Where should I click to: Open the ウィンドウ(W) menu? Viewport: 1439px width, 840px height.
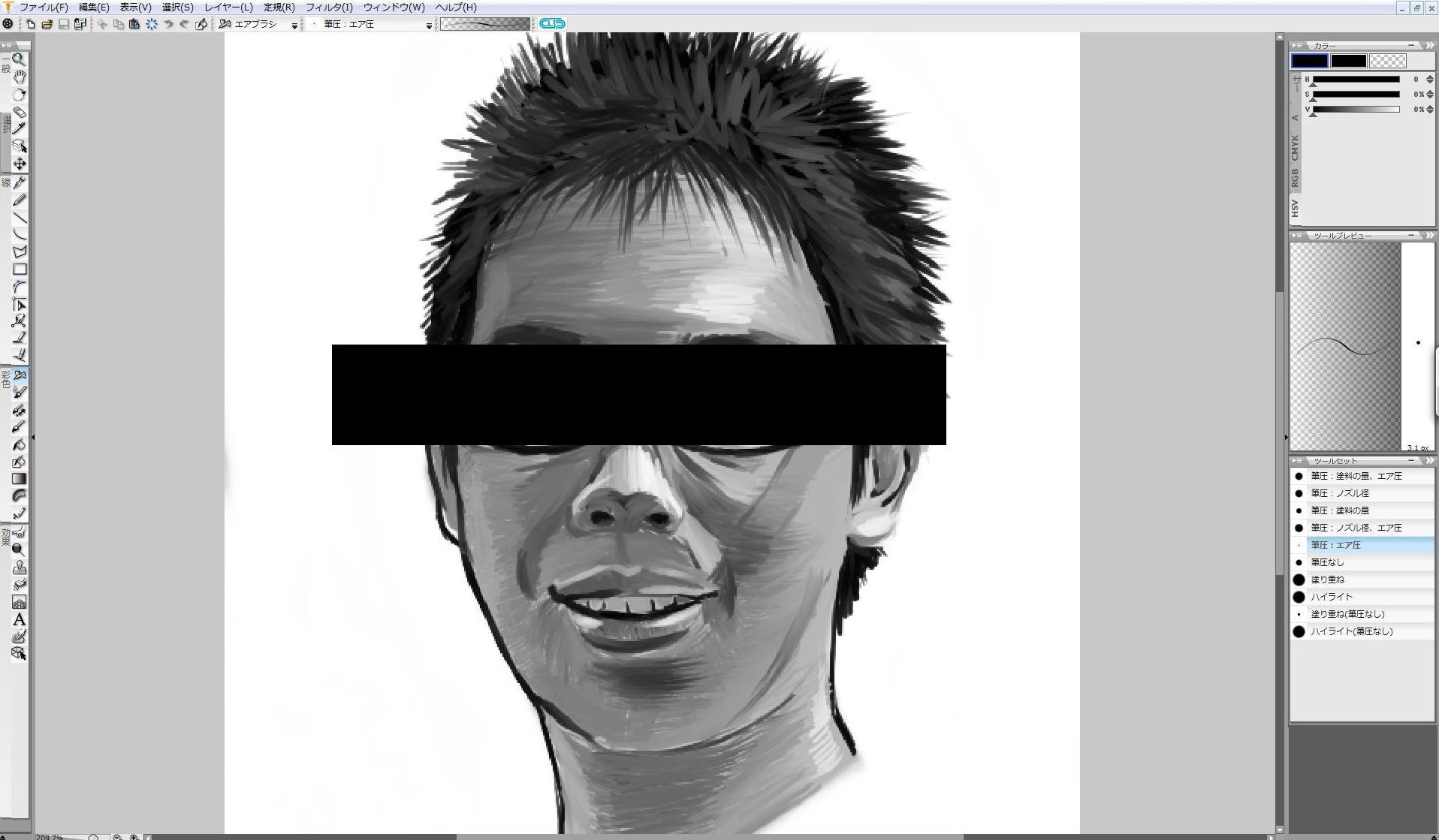coord(394,8)
